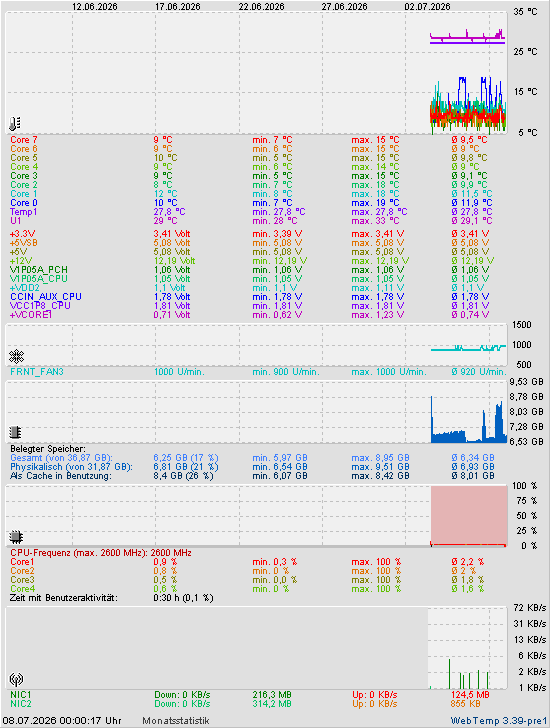Click the CPU-Frequenz text line
The image size is (550, 728).
click(101, 553)
